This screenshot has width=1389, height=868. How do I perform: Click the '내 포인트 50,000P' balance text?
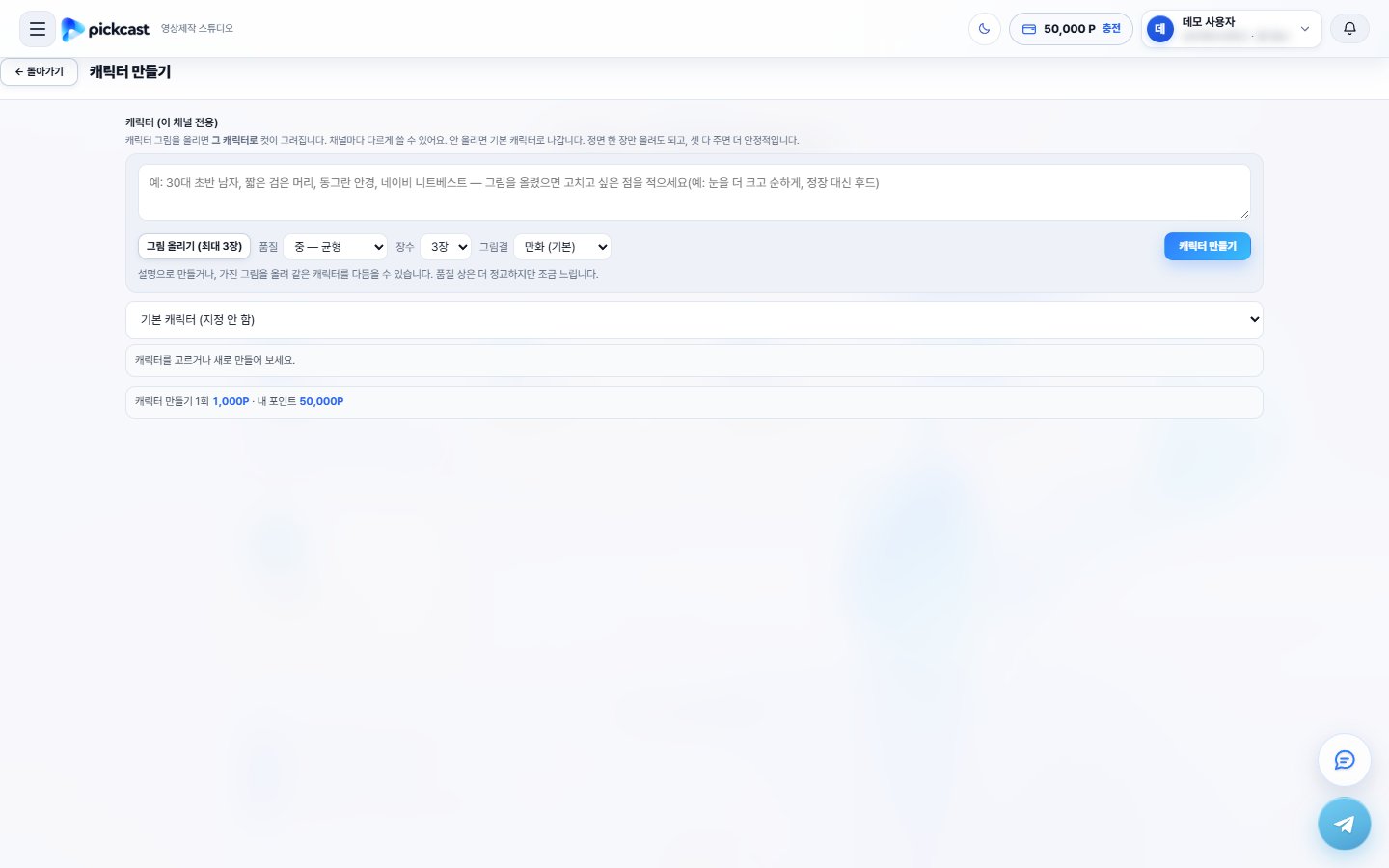click(300, 401)
